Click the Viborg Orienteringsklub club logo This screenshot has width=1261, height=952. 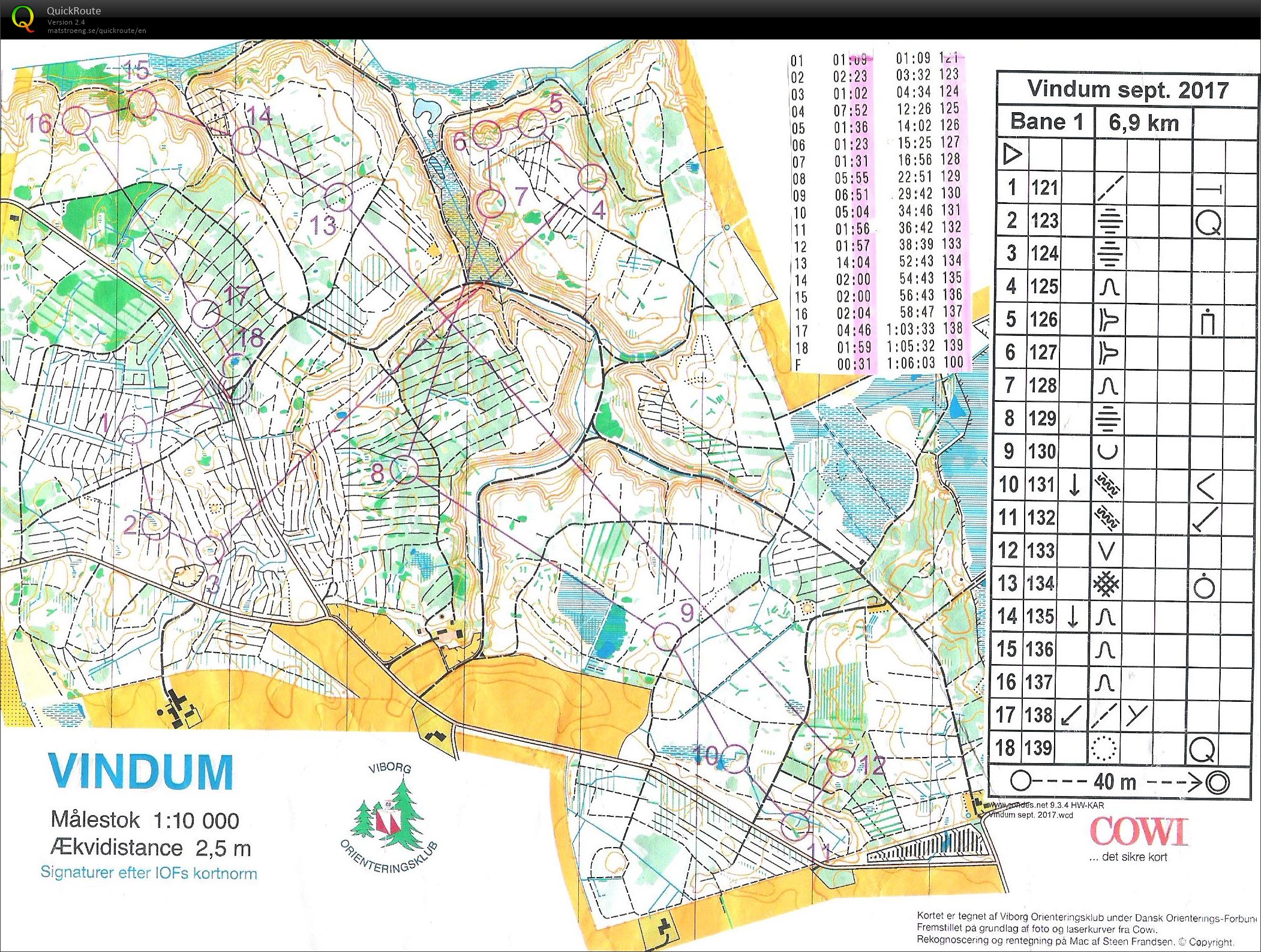tap(390, 818)
